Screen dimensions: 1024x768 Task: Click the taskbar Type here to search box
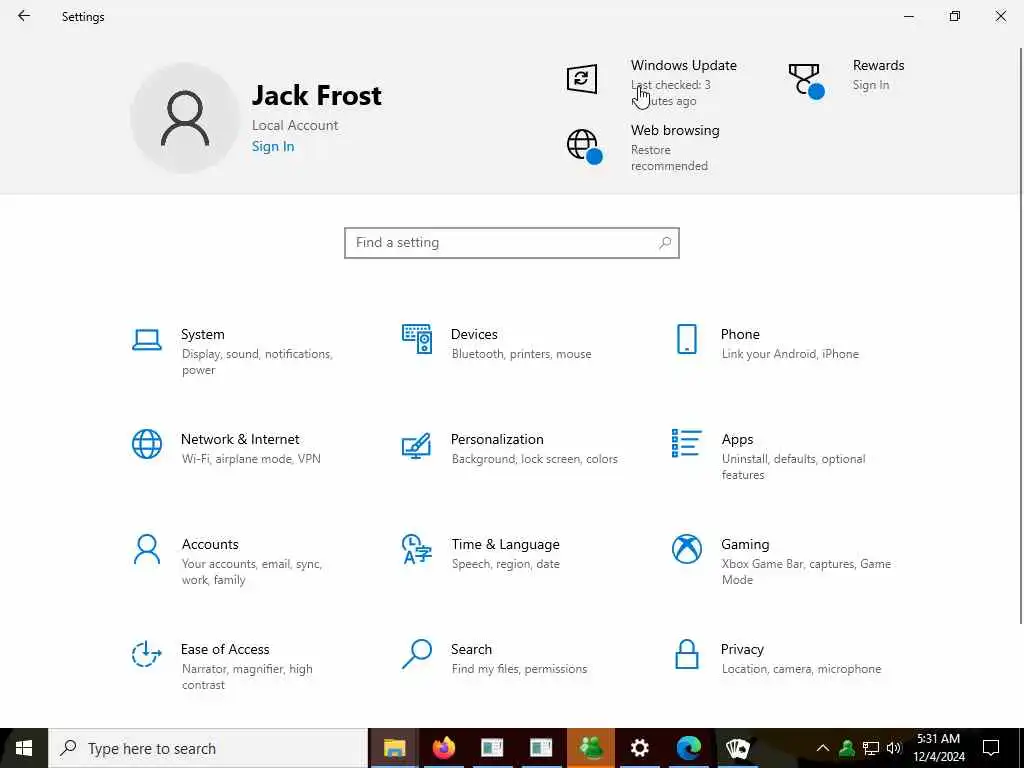(208, 748)
